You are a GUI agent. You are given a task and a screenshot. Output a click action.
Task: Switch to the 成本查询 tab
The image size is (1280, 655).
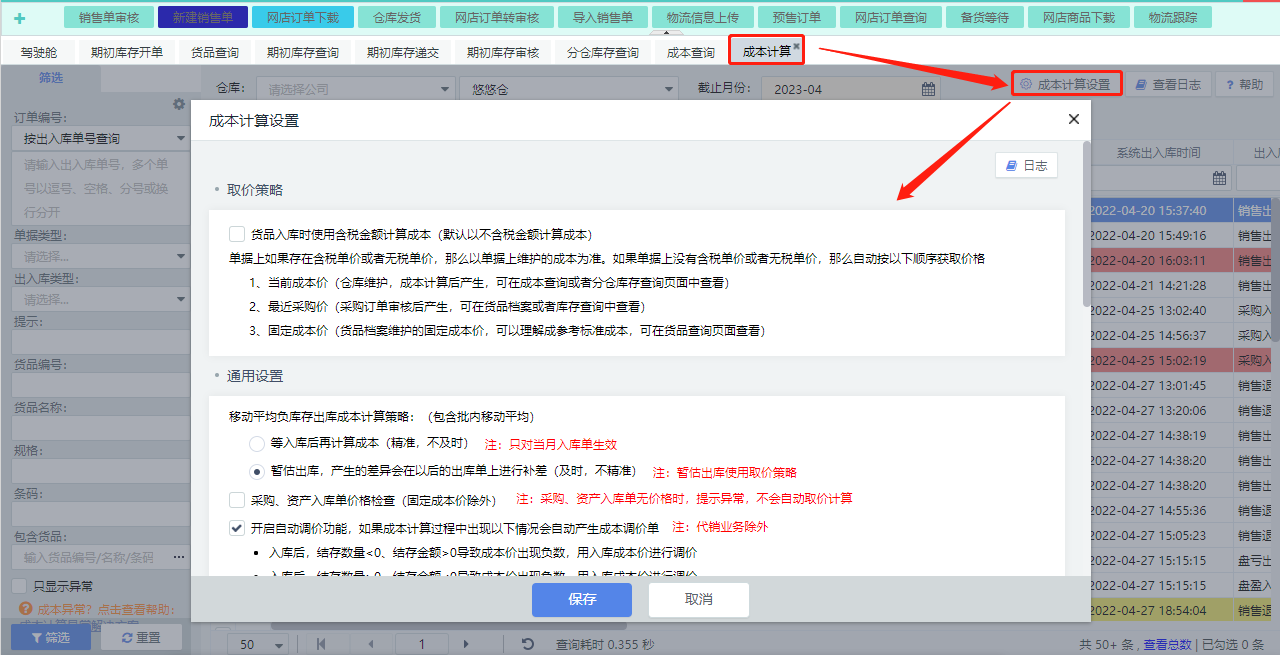pyautogui.click(x=690, y=52)
